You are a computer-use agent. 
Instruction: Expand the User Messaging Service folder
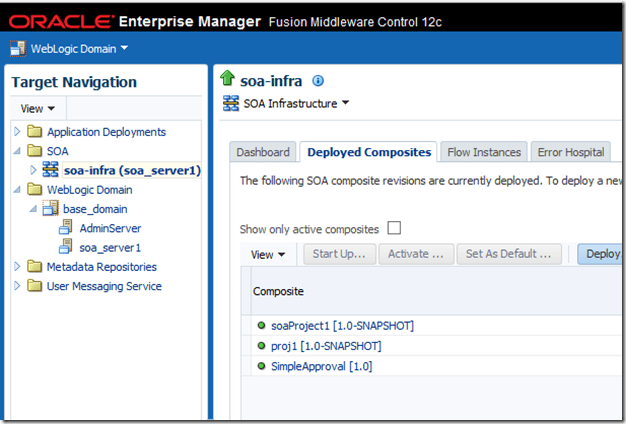click(17, 285)
